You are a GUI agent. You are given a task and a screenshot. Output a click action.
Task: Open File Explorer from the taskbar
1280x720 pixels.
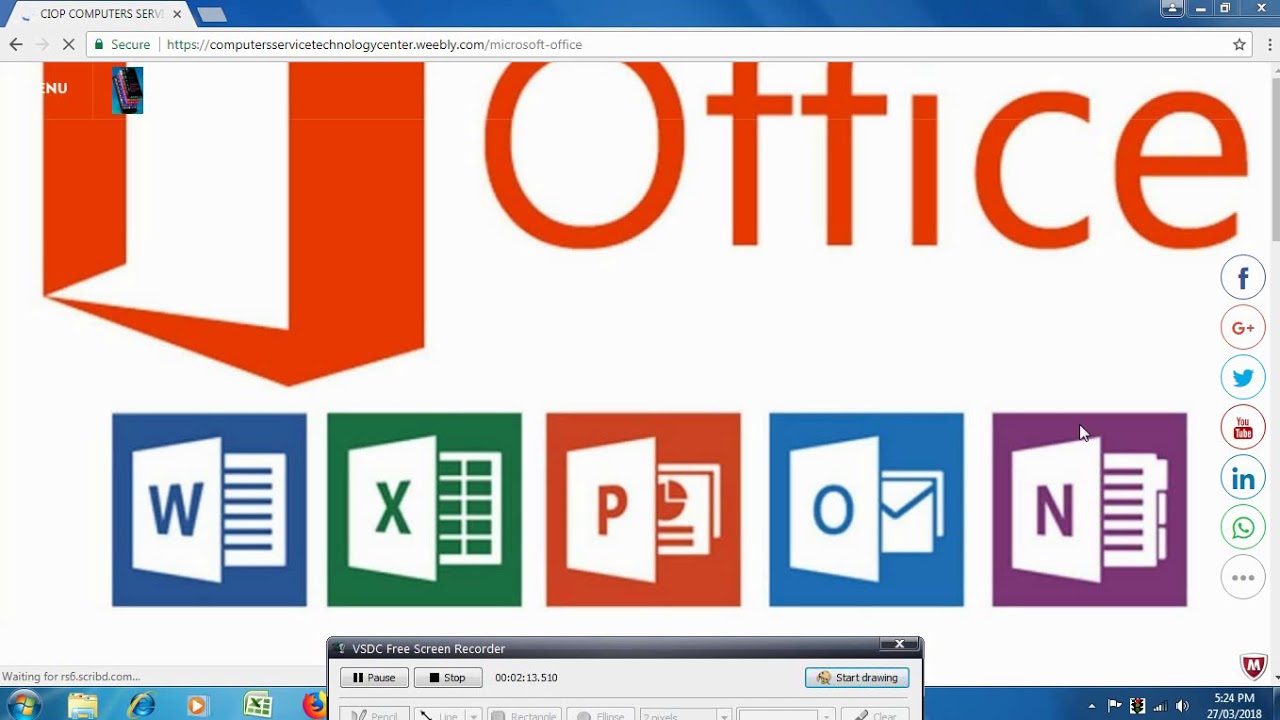point(82,705)
